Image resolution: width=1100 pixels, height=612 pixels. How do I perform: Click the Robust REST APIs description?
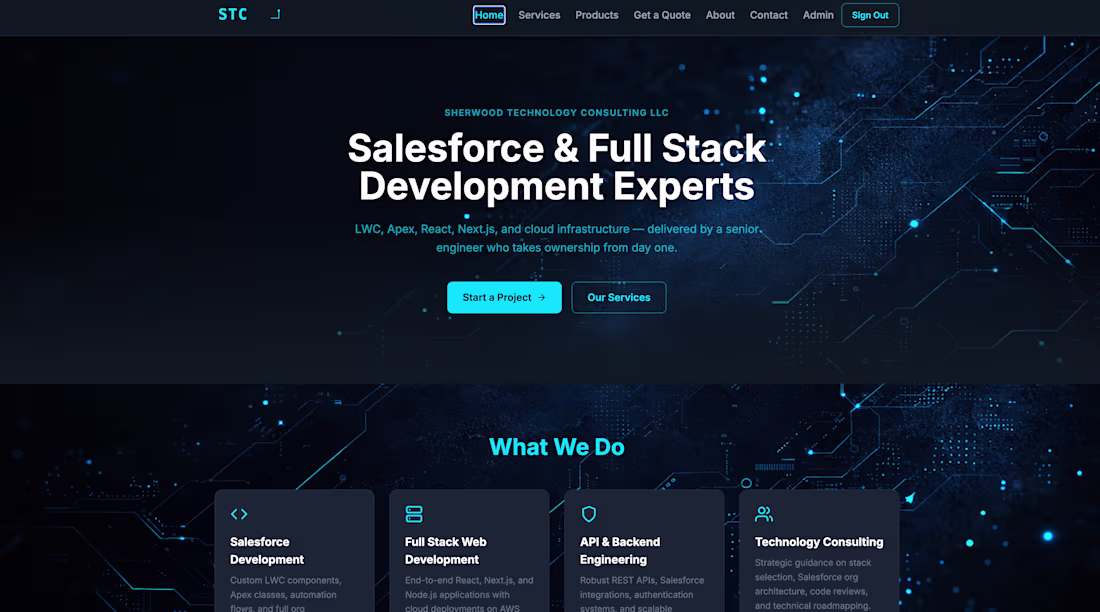pos(642,594)
